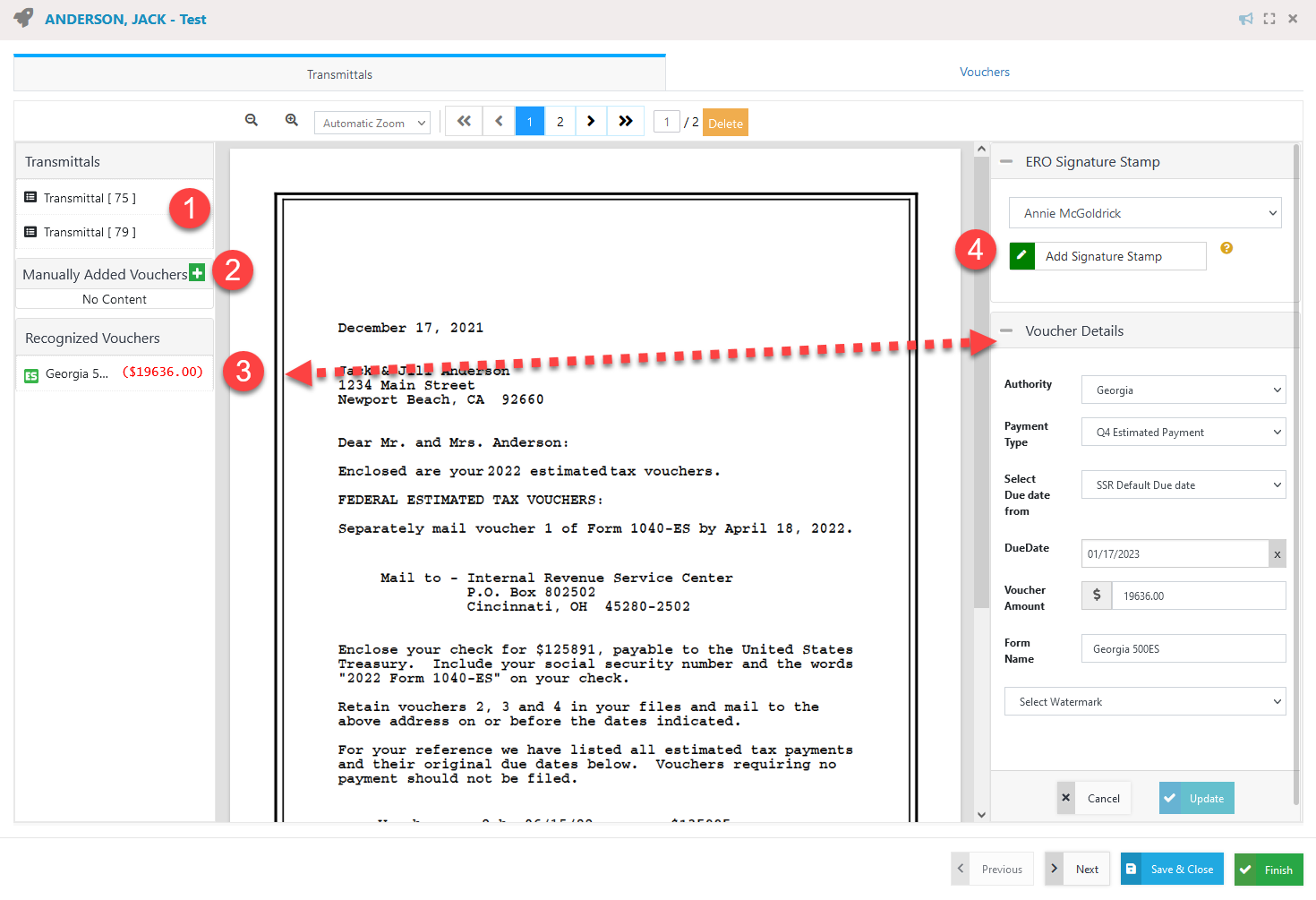Viewport: 1316px width, 900px height.
Task: Click the Voucher Amount input field
Action: pyautogui.click(x=1198, y=596)
